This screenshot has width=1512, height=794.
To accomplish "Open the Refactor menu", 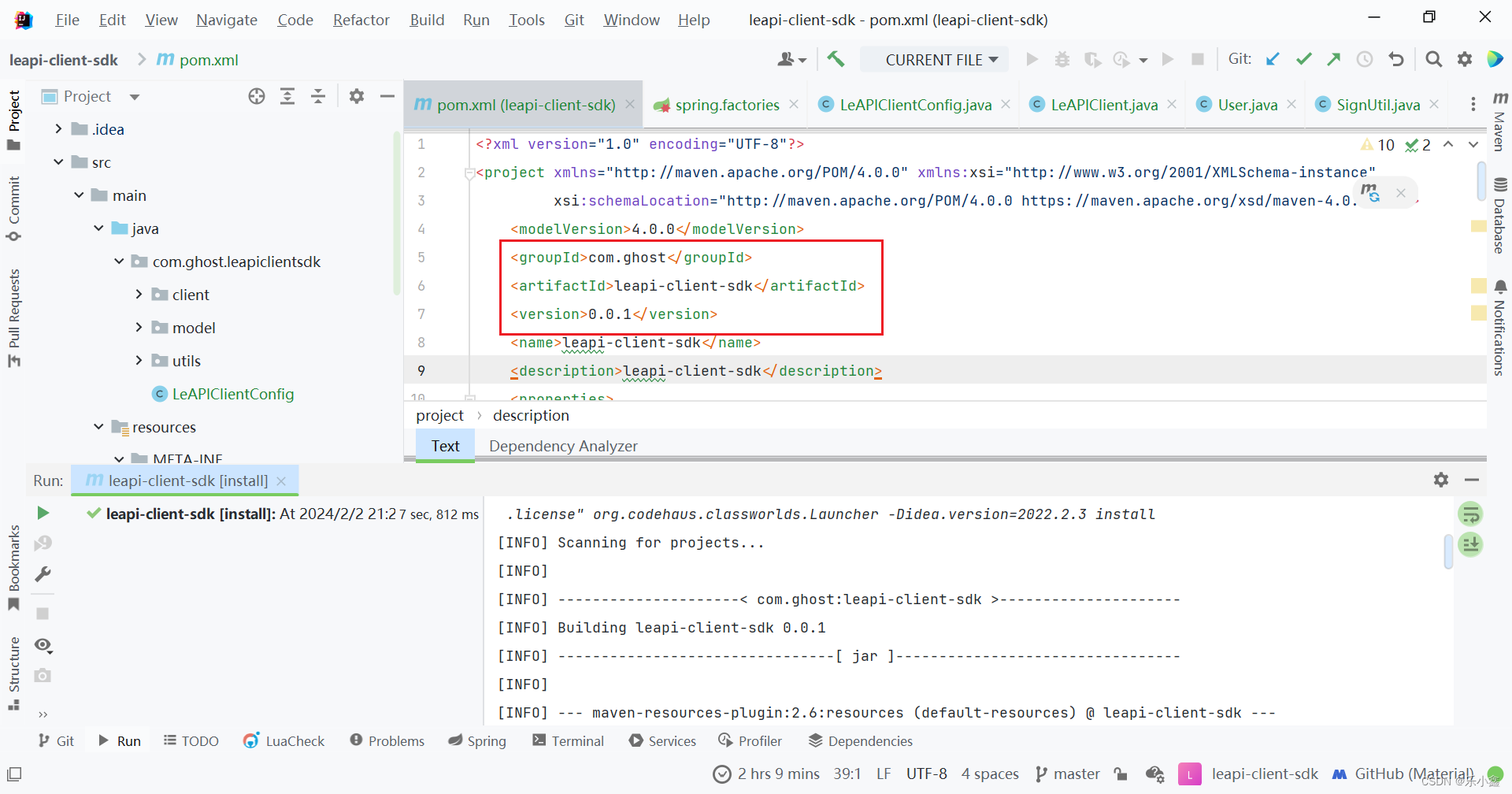I will (x=361, y=20).
